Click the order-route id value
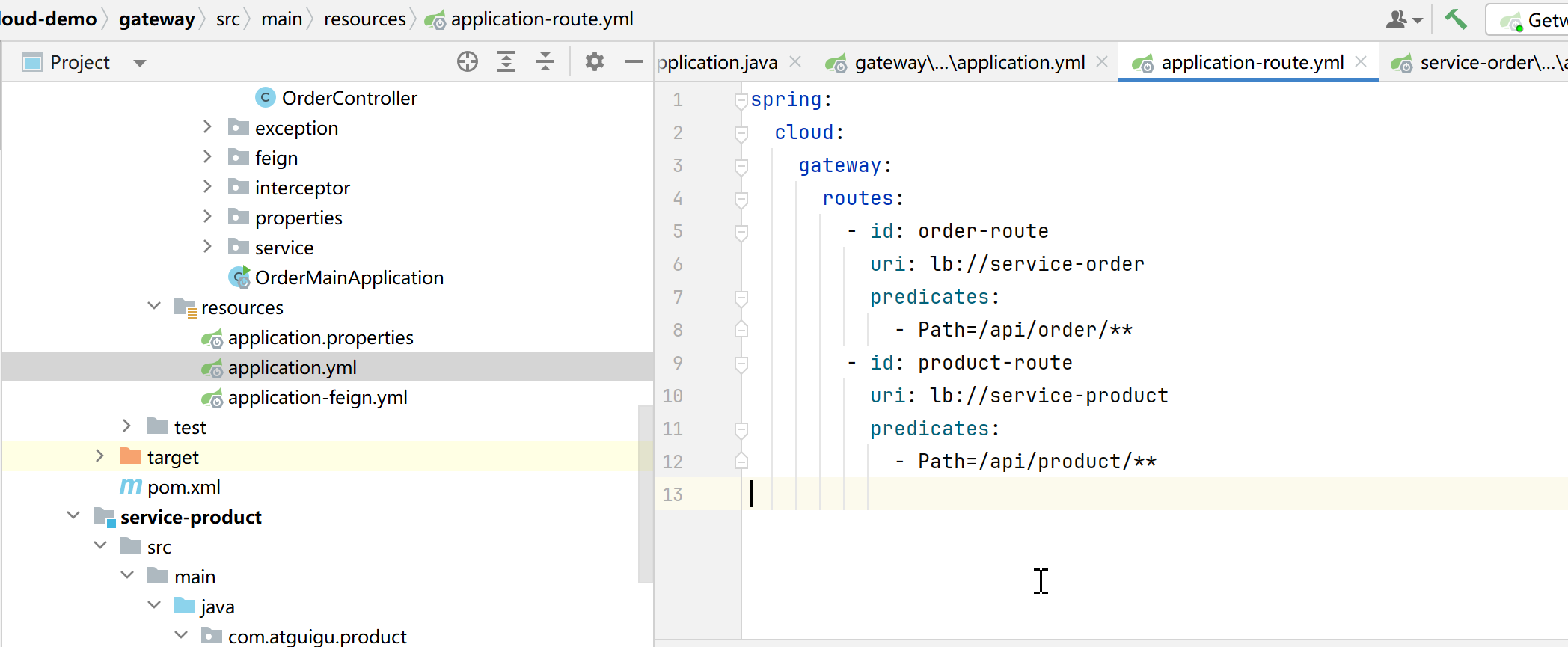This screenshot has height=647, width=1568. coord(983,231)
